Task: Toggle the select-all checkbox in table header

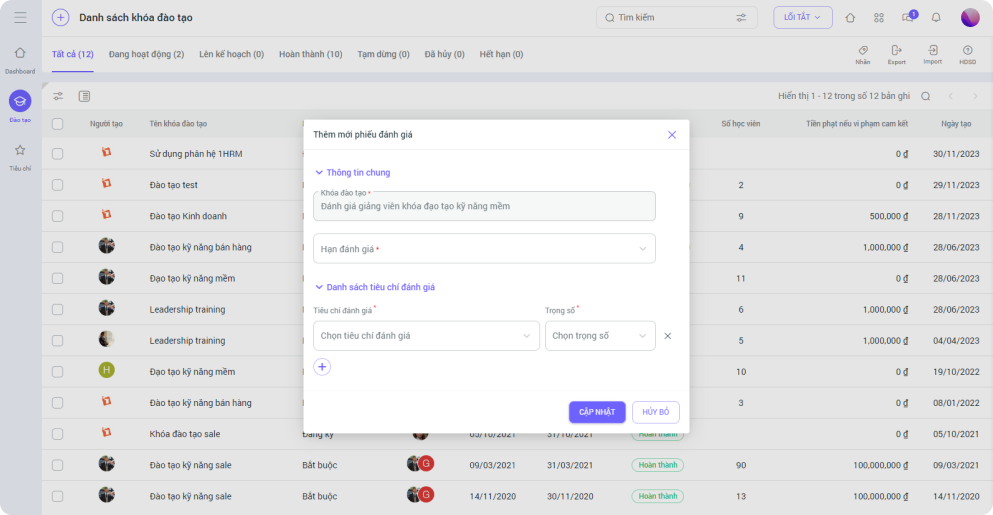Action: 57,124
